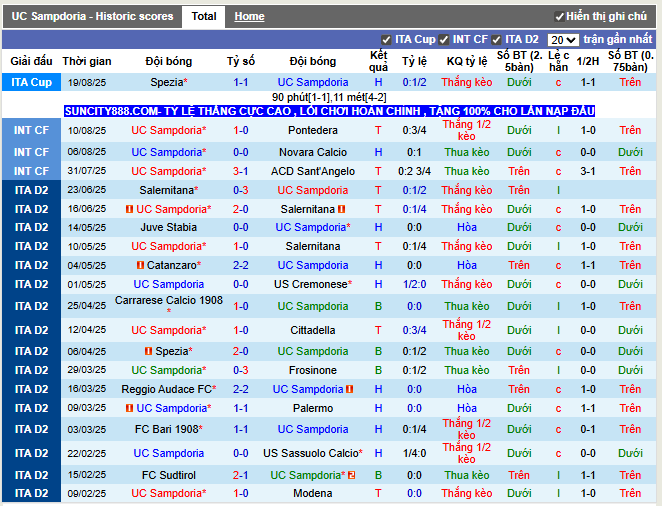This screenshot has width=662, height=506.
Task: Open the 20 recent matches dropdown
Action: pos(563,40)
